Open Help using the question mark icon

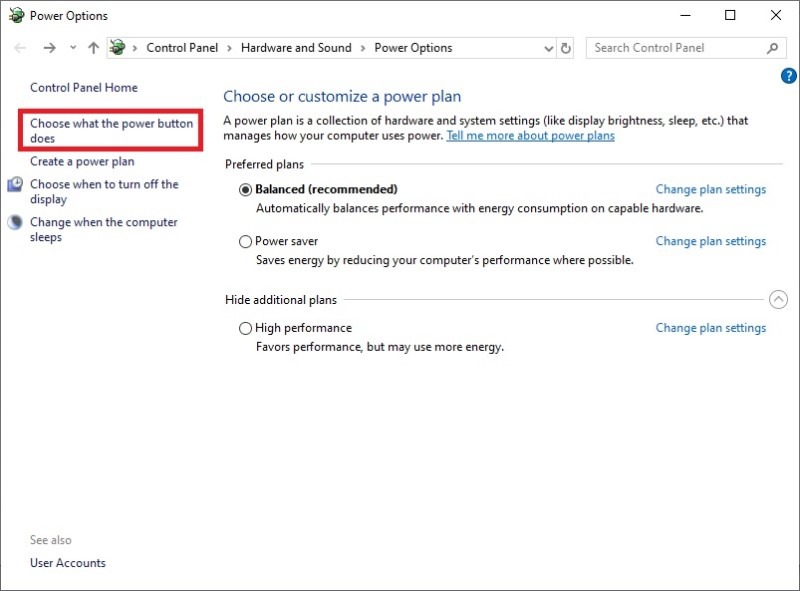point(789,75)
